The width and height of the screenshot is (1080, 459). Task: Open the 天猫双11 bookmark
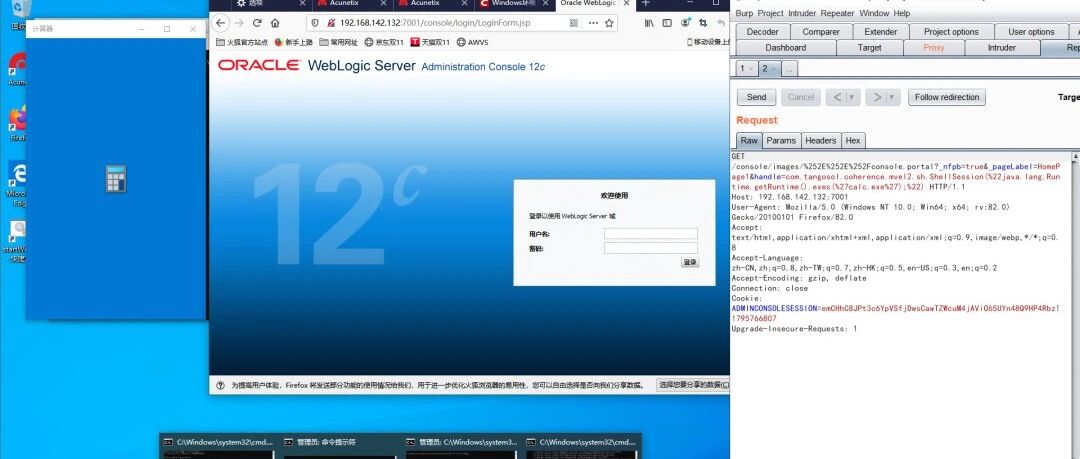pyautogui.click(x=430, y=42)
